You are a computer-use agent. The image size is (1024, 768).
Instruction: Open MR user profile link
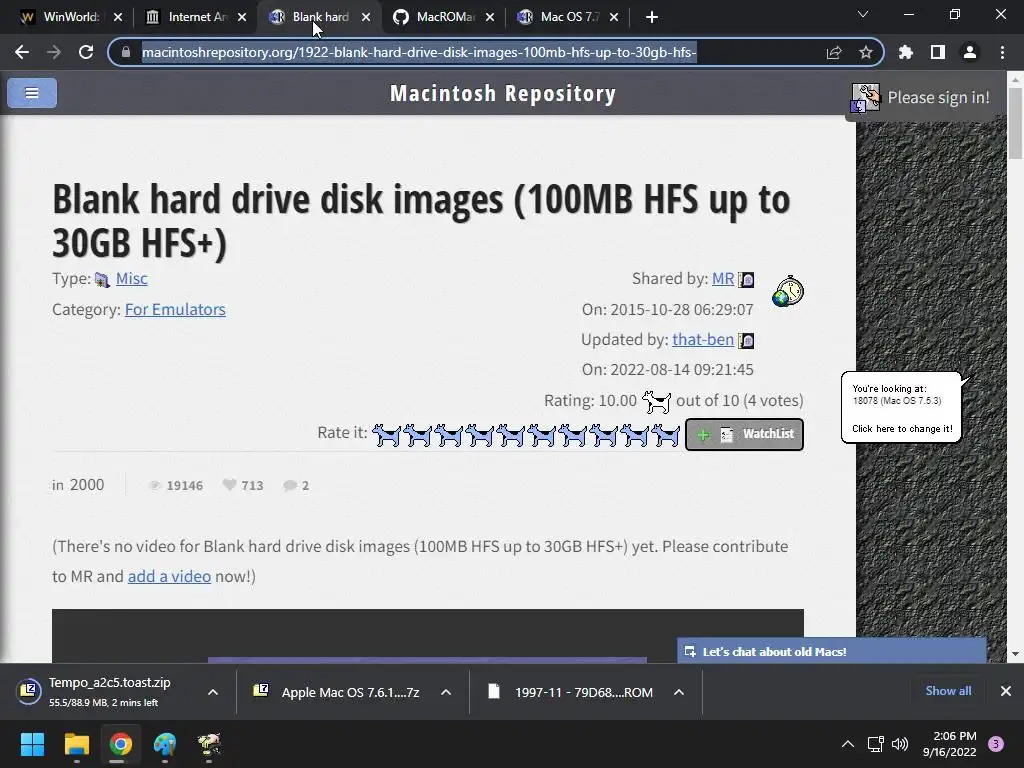coord(723,279)
